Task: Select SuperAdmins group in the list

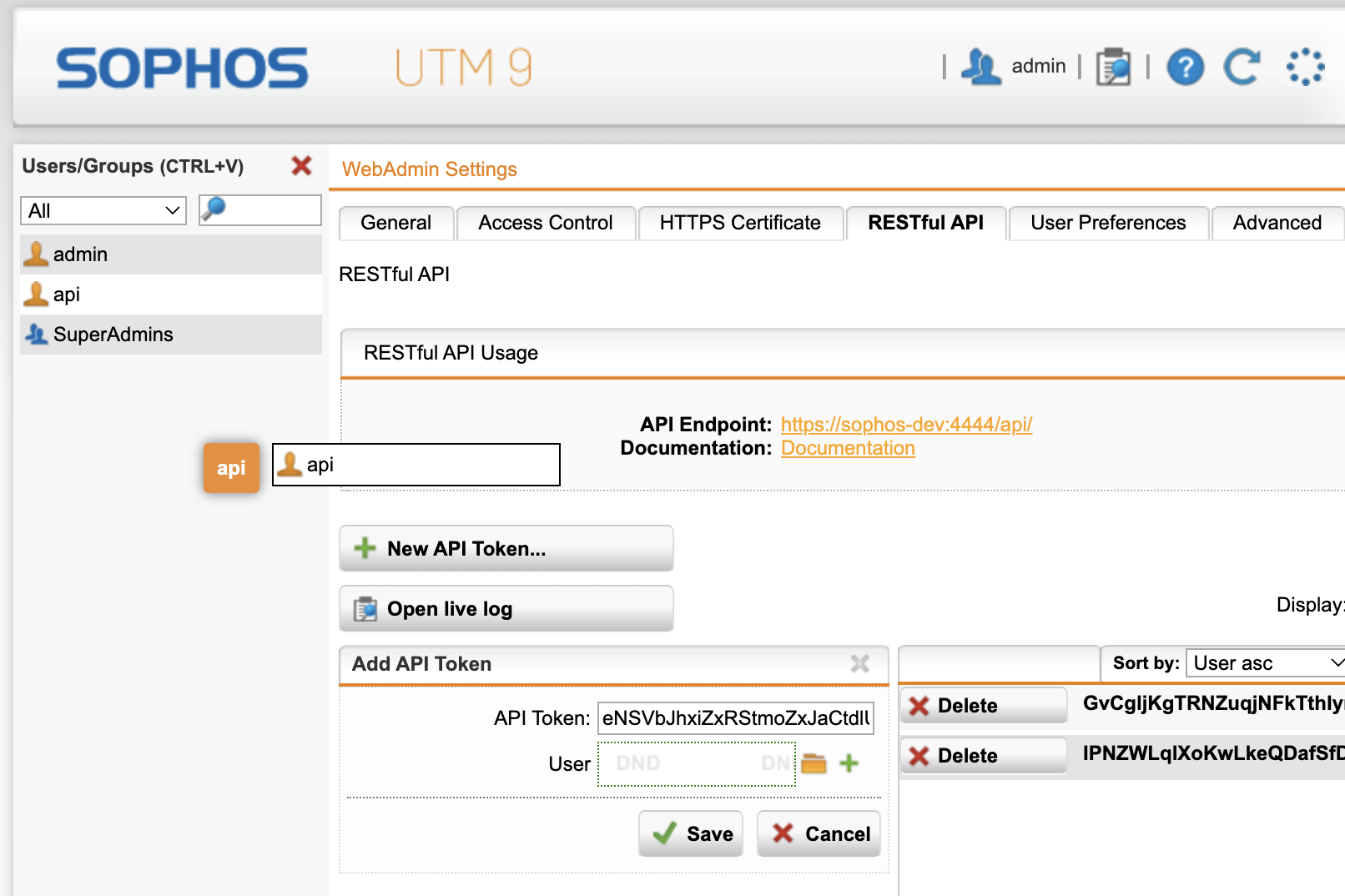Action: pyautogui.click(x=113, y=335)
